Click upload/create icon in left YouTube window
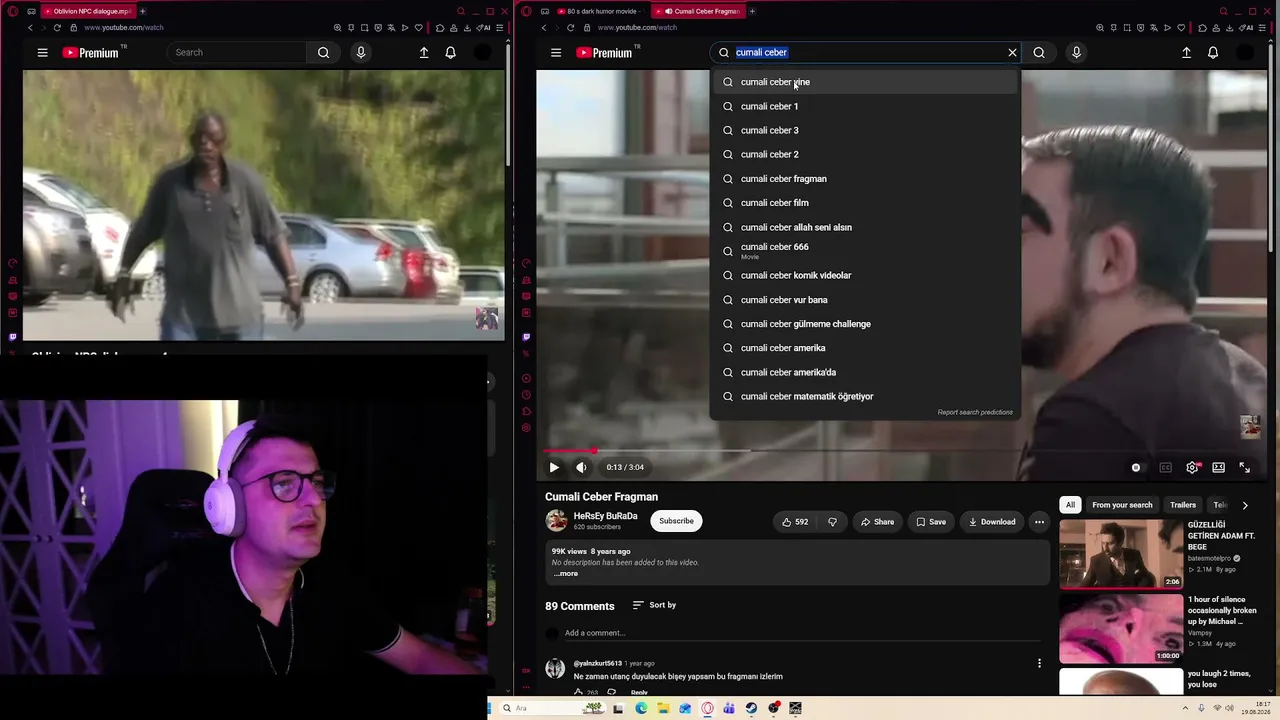Screen dimensions: 1280x720 pyautogui.click(x=424, y=53)
